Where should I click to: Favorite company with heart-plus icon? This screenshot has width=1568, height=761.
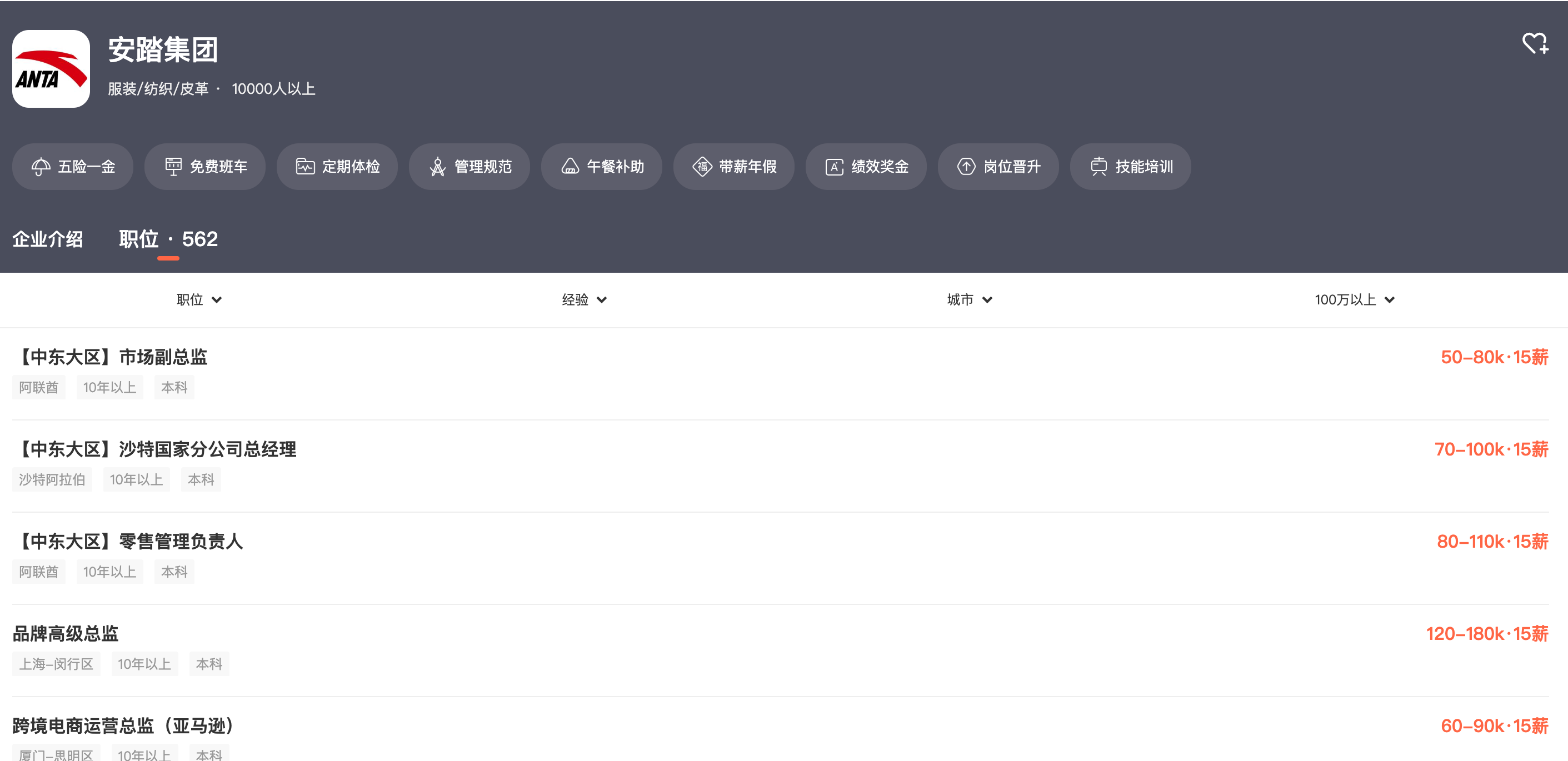pyautogui.click(x=1534, y=44)
